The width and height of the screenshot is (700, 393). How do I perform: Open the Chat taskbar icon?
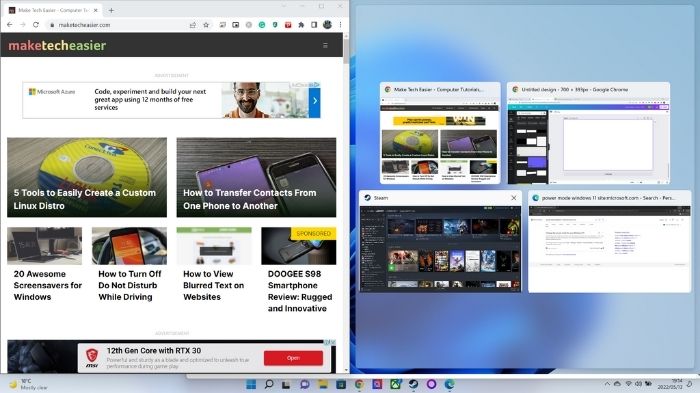(x=305, y=384)
